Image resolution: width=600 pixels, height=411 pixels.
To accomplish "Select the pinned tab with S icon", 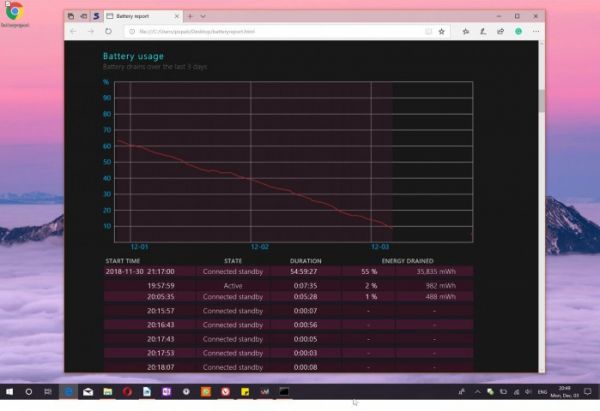I will [96, 16].
